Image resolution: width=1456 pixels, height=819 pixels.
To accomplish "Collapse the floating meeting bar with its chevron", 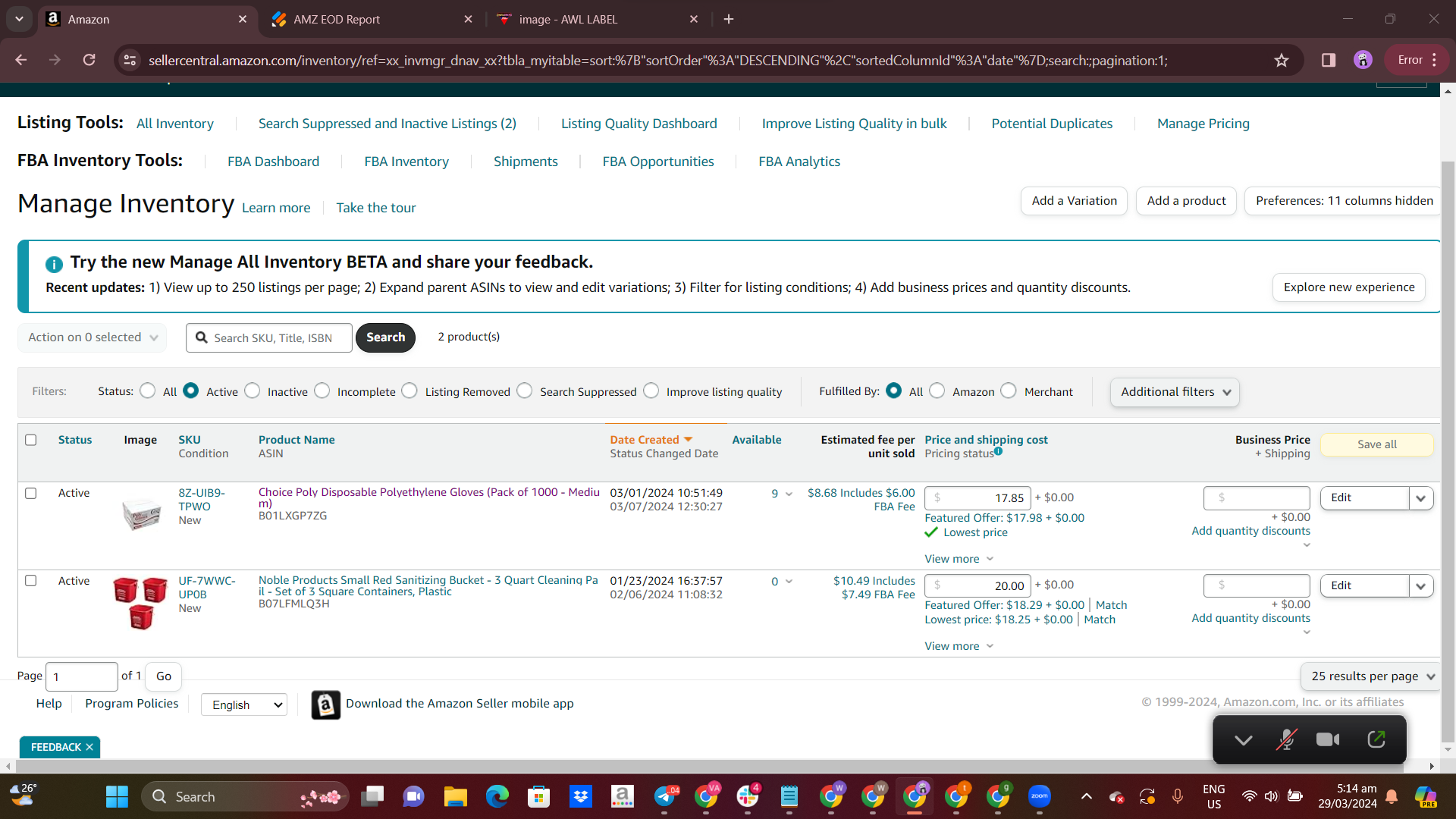I will pyautogui.click(x=1244, y=740).
